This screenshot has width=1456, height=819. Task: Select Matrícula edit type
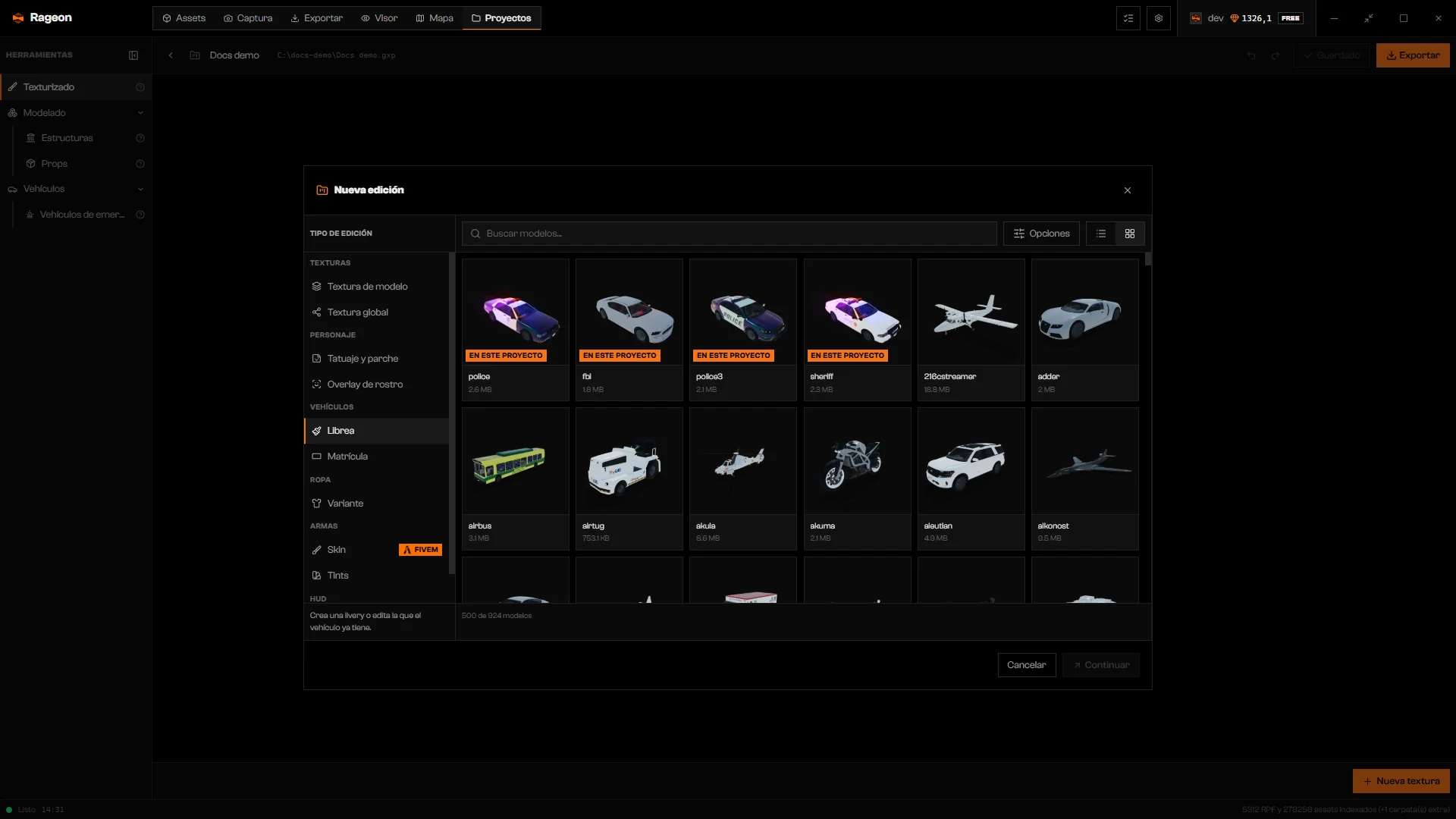tap(376, 457)
